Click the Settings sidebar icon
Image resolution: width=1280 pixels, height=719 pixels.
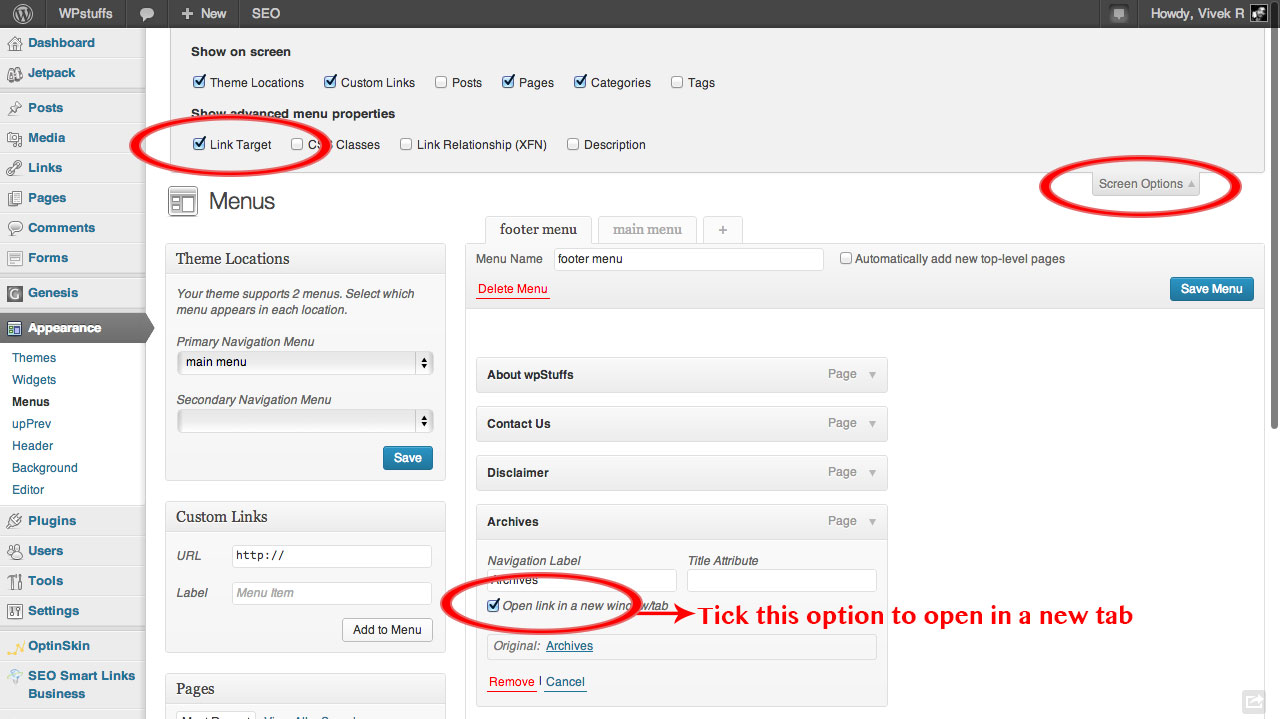click(14, 611)
